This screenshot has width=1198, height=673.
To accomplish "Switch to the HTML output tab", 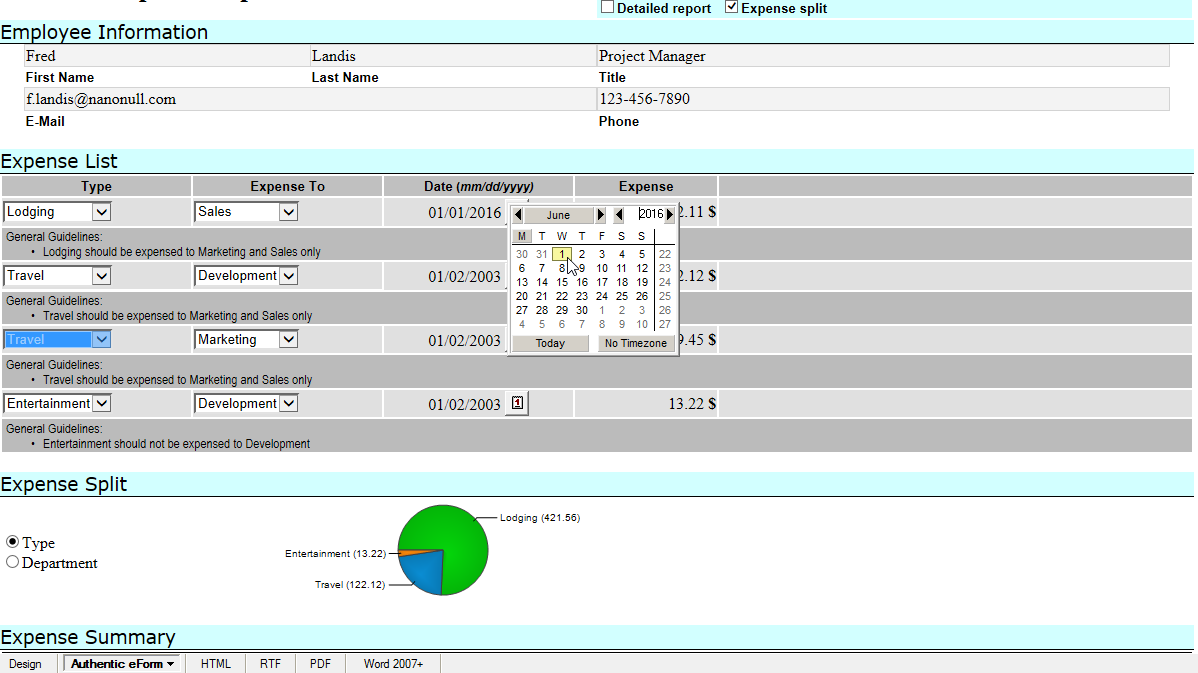I will pos(215,664).
